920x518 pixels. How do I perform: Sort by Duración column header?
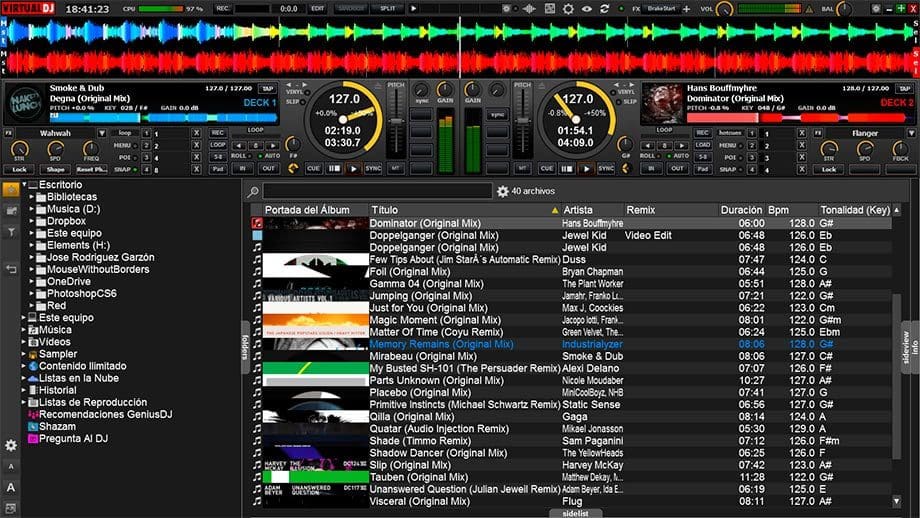(x=742, y=210)
